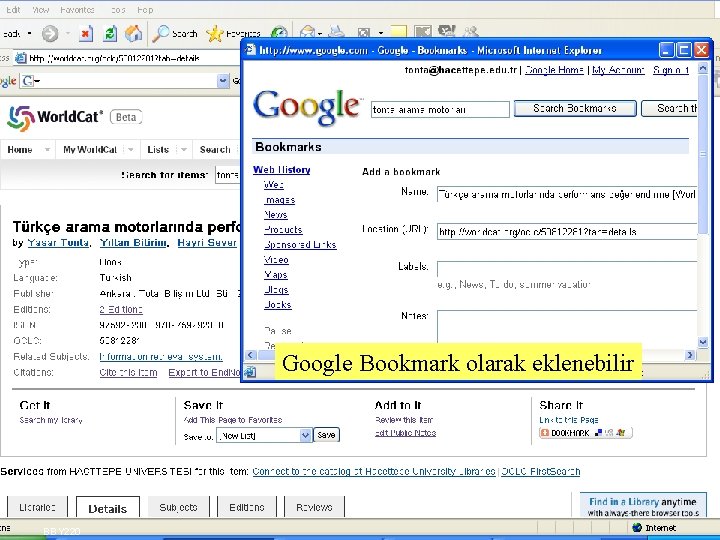This screenshot has width=720, height=540.
Task: Click the OCLC FirstSearch link
Action: point(540,472)
